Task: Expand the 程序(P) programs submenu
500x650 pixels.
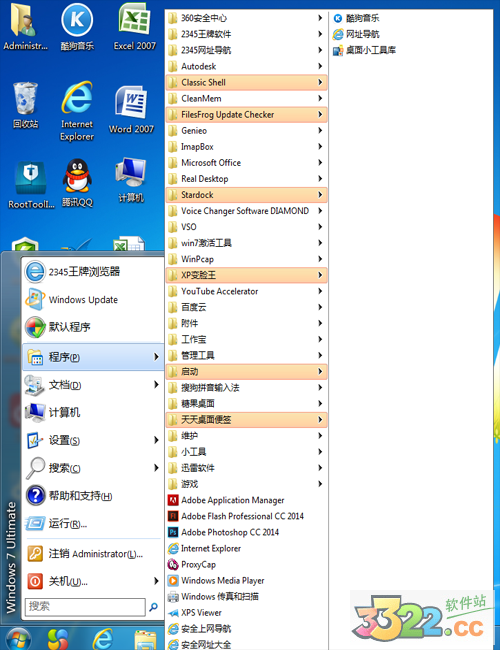Action: point(93,357)
